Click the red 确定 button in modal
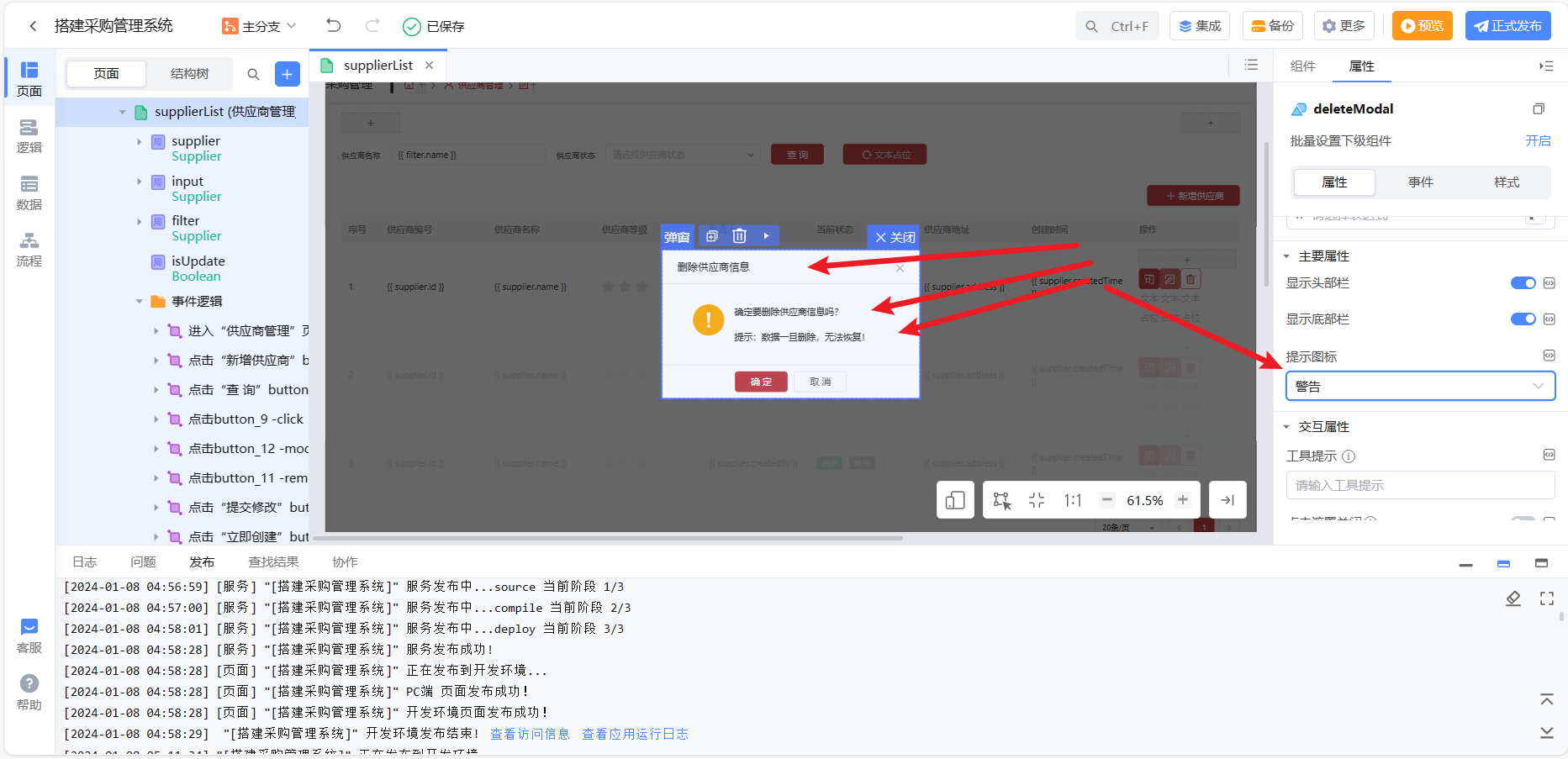Viewport: 1568px width, 759px height. click(x=761, y=382)
